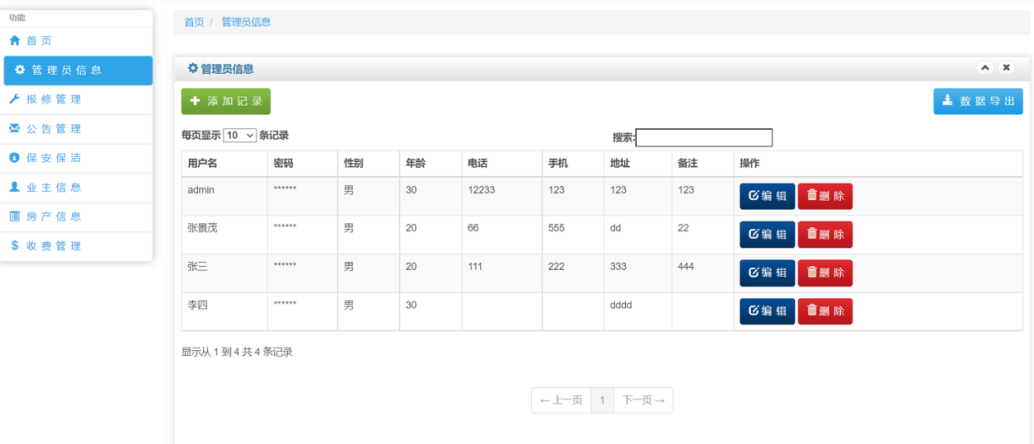Screen dimensions: 1034x444
Task: Open 报修管理 in the sidebar menu
Action: [x=76, y=100]
